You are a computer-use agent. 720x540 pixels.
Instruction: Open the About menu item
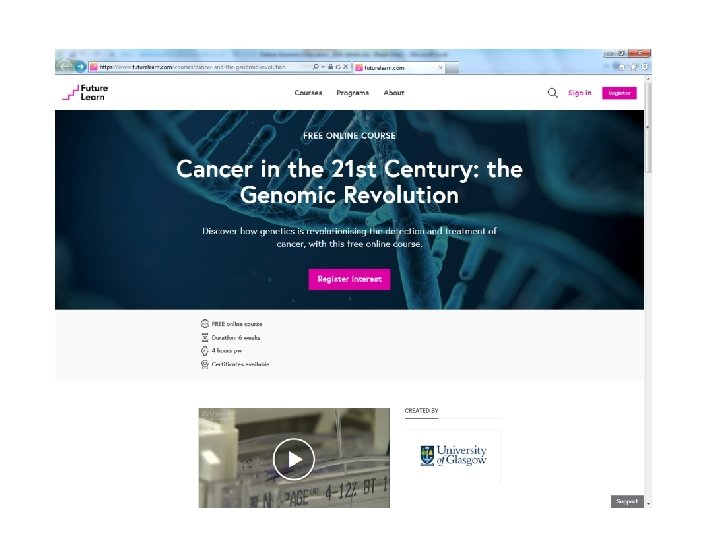click(x=394, y=93)
